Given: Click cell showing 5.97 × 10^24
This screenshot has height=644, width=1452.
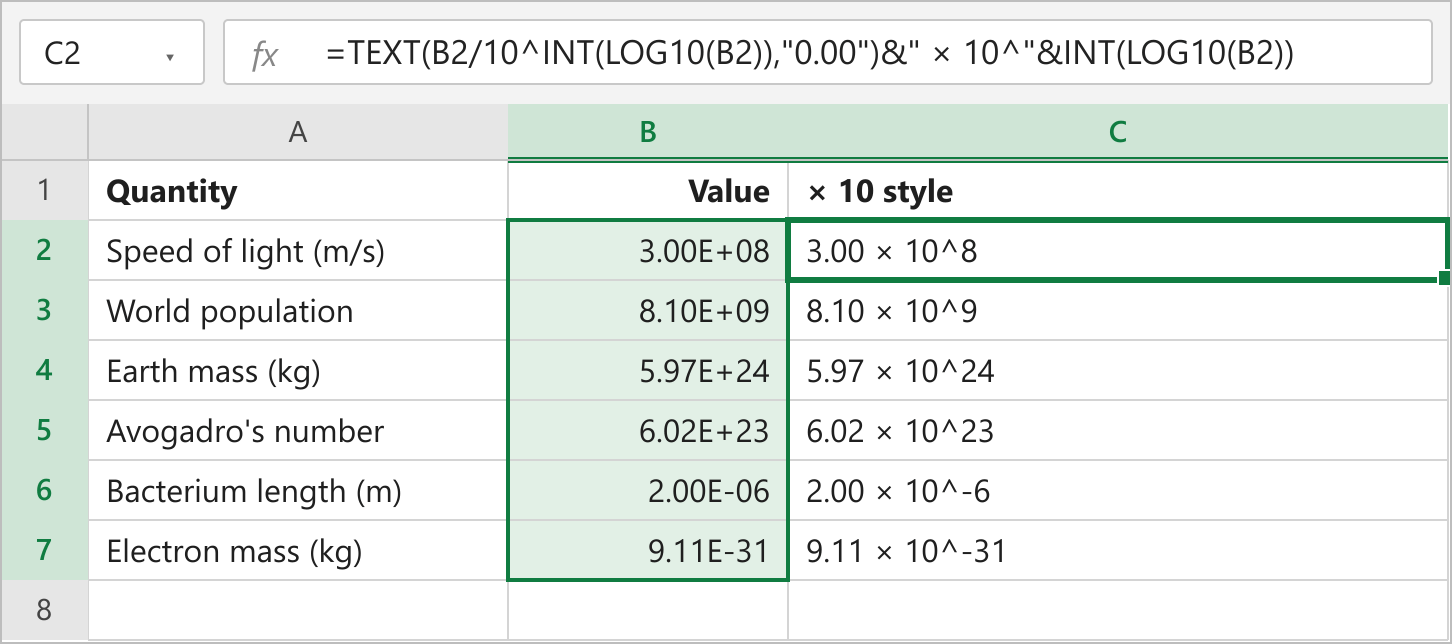Looking at the screenshot, I should pyautogui.click(x=1118, y=370).
